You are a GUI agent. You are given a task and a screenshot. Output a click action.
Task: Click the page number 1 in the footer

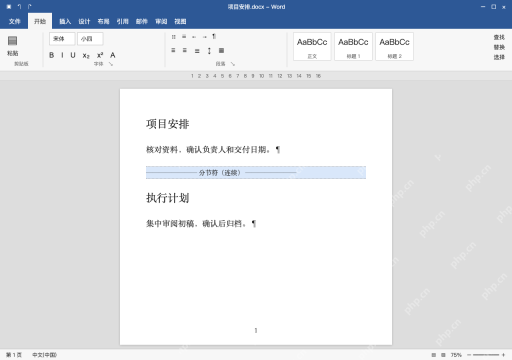(256, 330)
